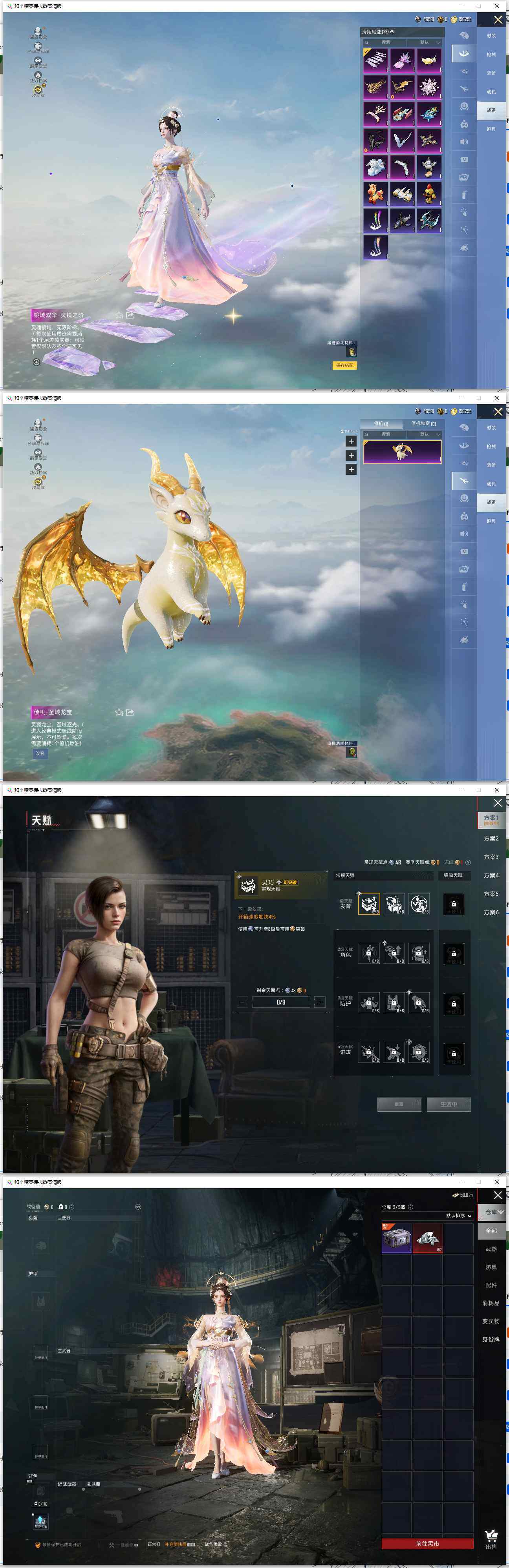The image size is (509, 1568).
Task: Increase talent points with the plus button
Action: point(319,1002)
